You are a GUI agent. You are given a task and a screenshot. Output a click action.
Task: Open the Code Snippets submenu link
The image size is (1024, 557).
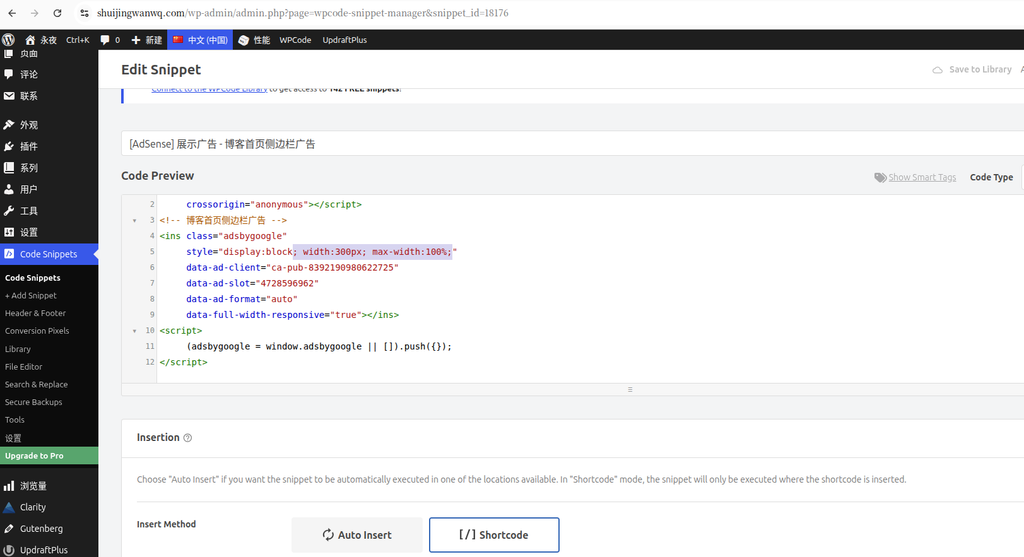33,278
